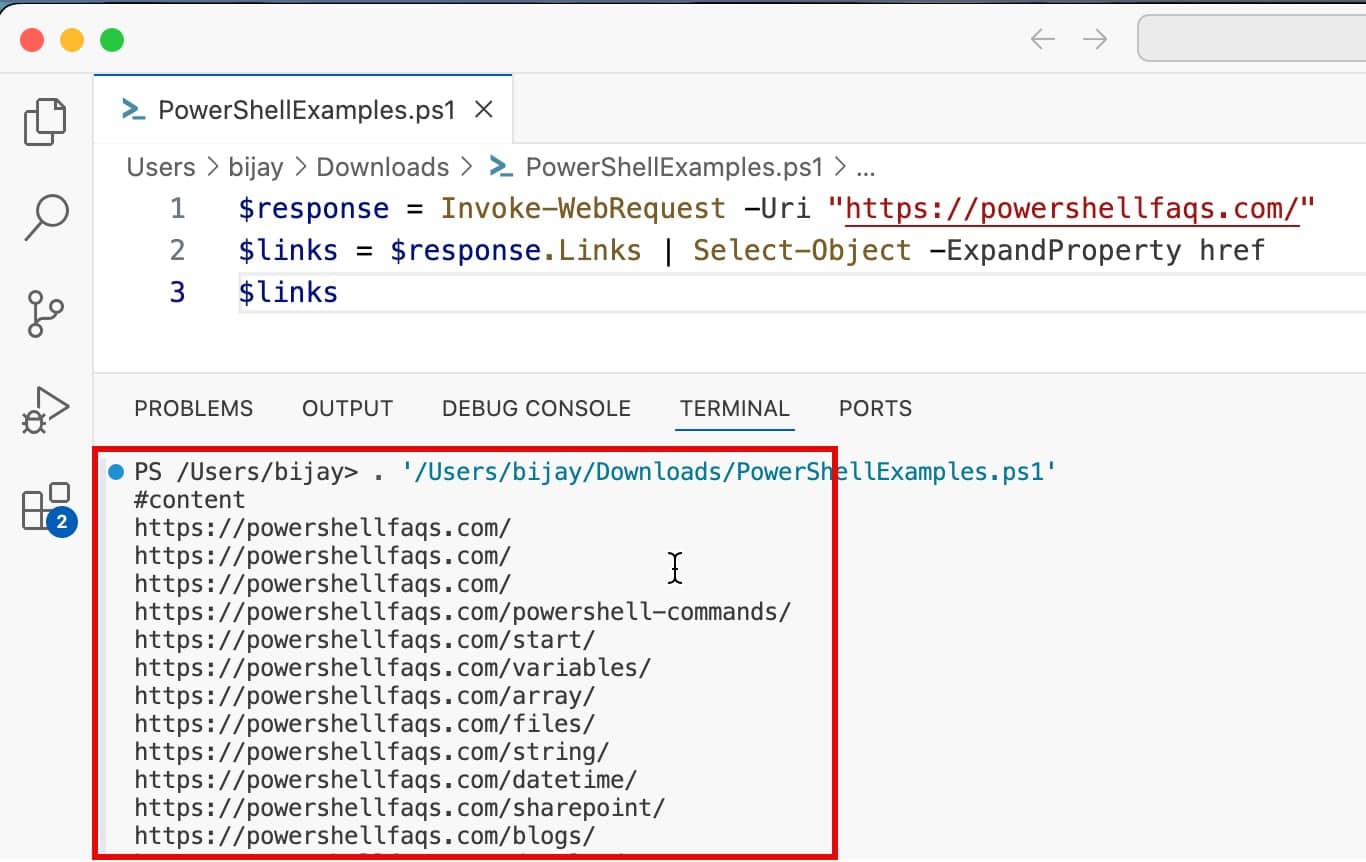Switch to the PORTS panel tab

875,408
